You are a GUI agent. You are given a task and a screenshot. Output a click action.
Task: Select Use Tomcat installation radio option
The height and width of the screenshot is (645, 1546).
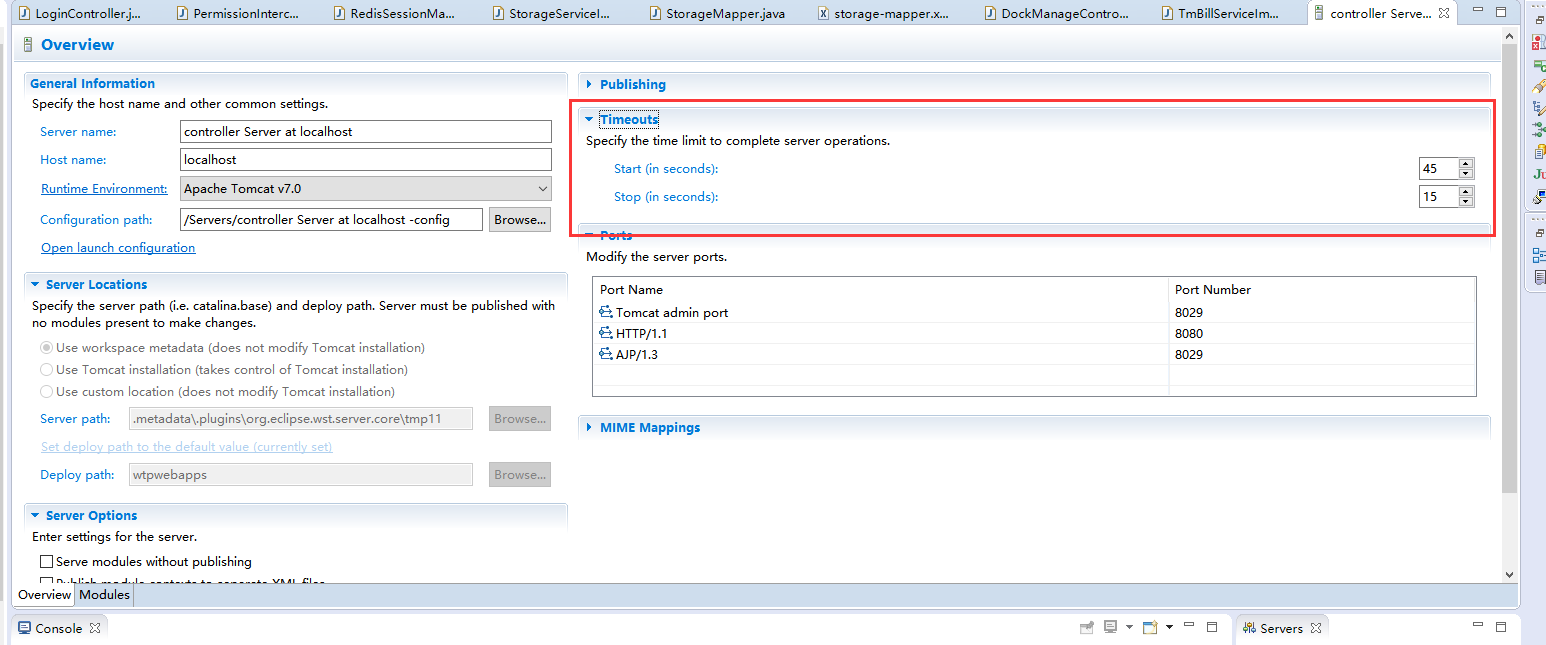pos(46,370)
